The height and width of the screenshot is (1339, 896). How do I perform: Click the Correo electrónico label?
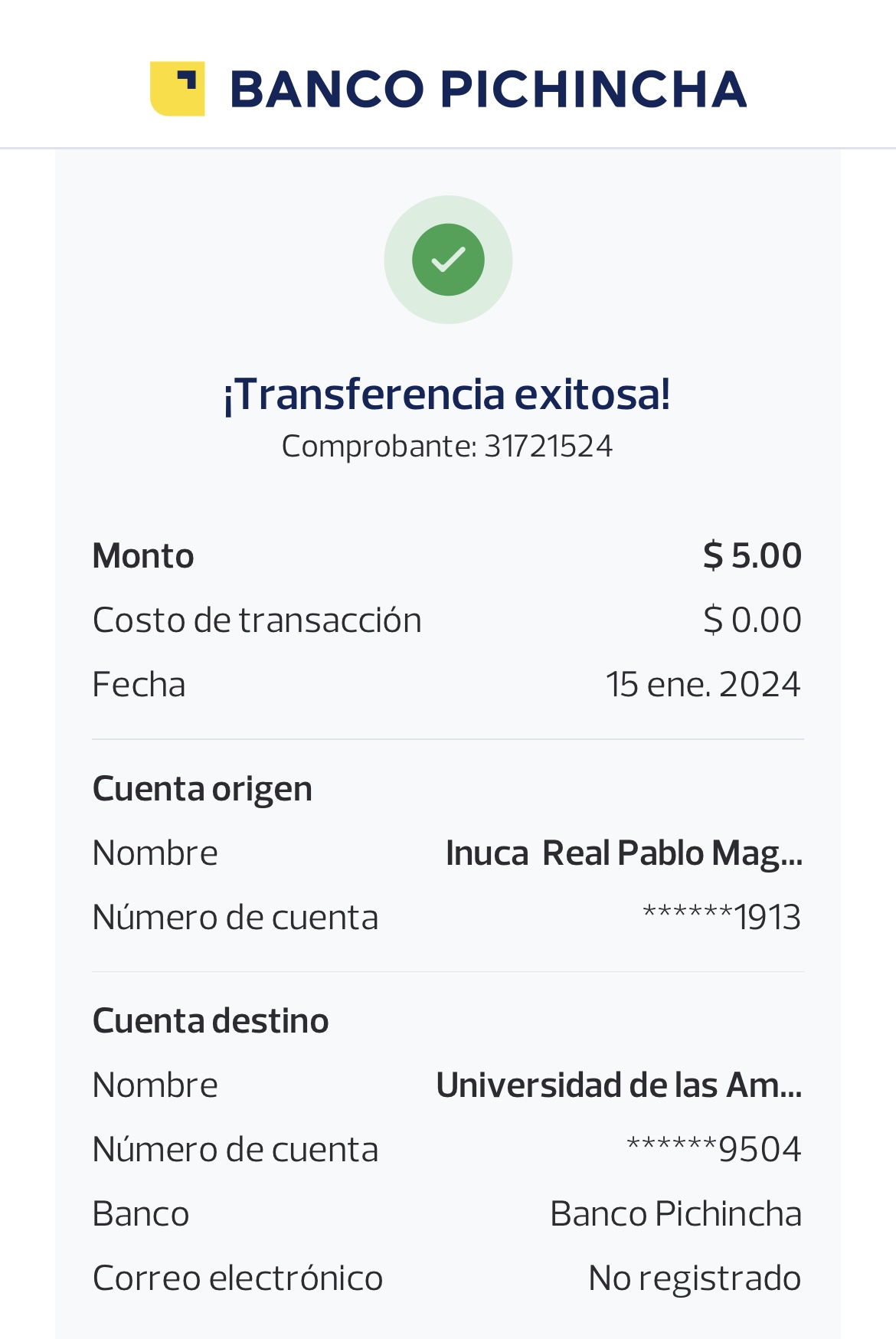click(237, 1278)
